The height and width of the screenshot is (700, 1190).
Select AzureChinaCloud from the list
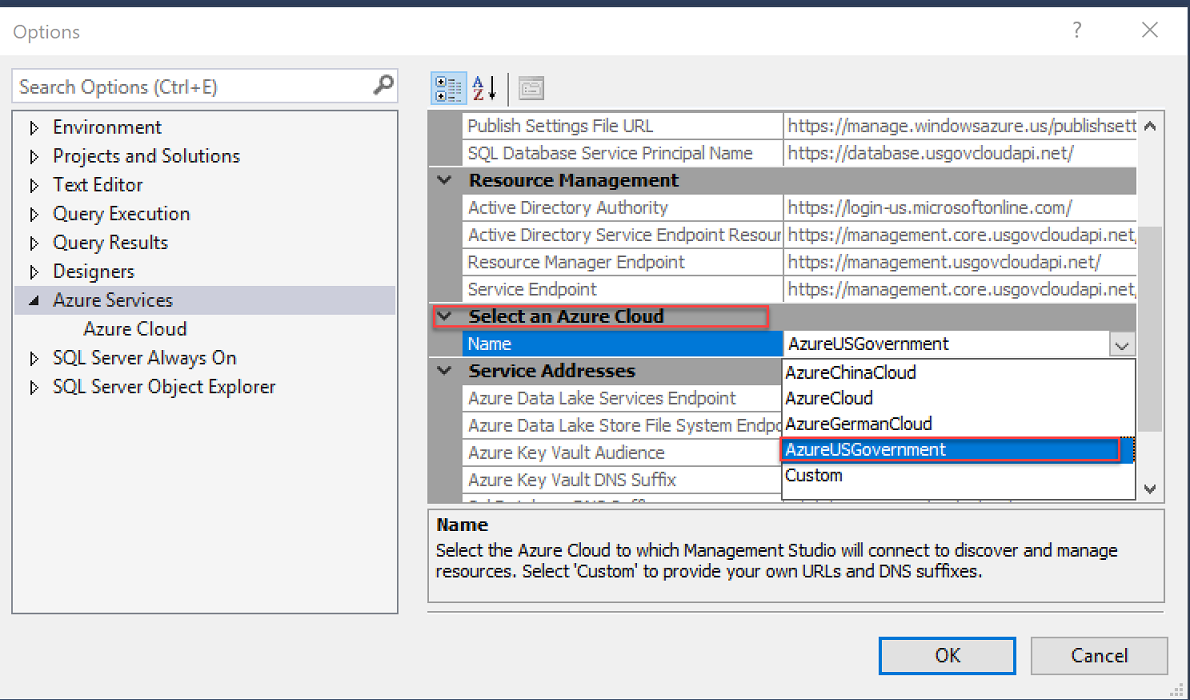click(x=850, y=372)
